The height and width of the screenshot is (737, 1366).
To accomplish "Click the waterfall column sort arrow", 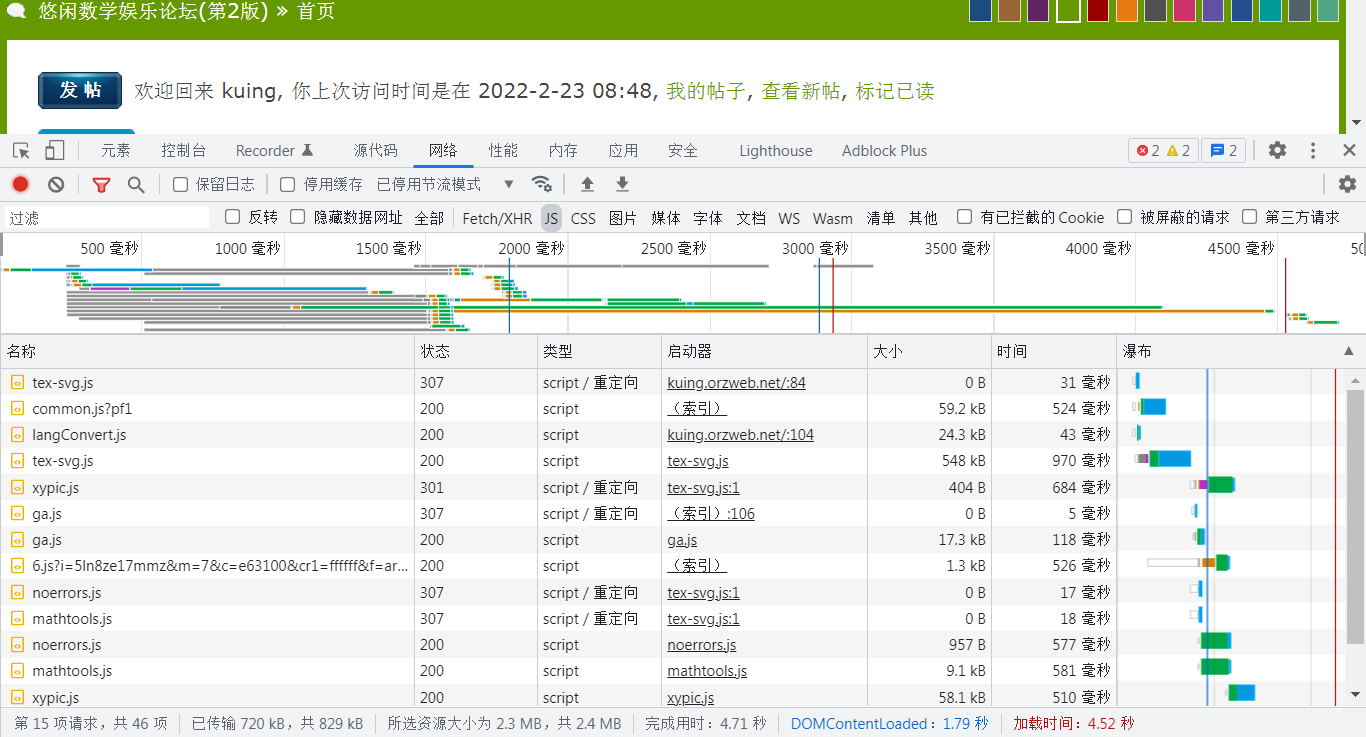I will pyautogui.click(x=1348, y=351).
